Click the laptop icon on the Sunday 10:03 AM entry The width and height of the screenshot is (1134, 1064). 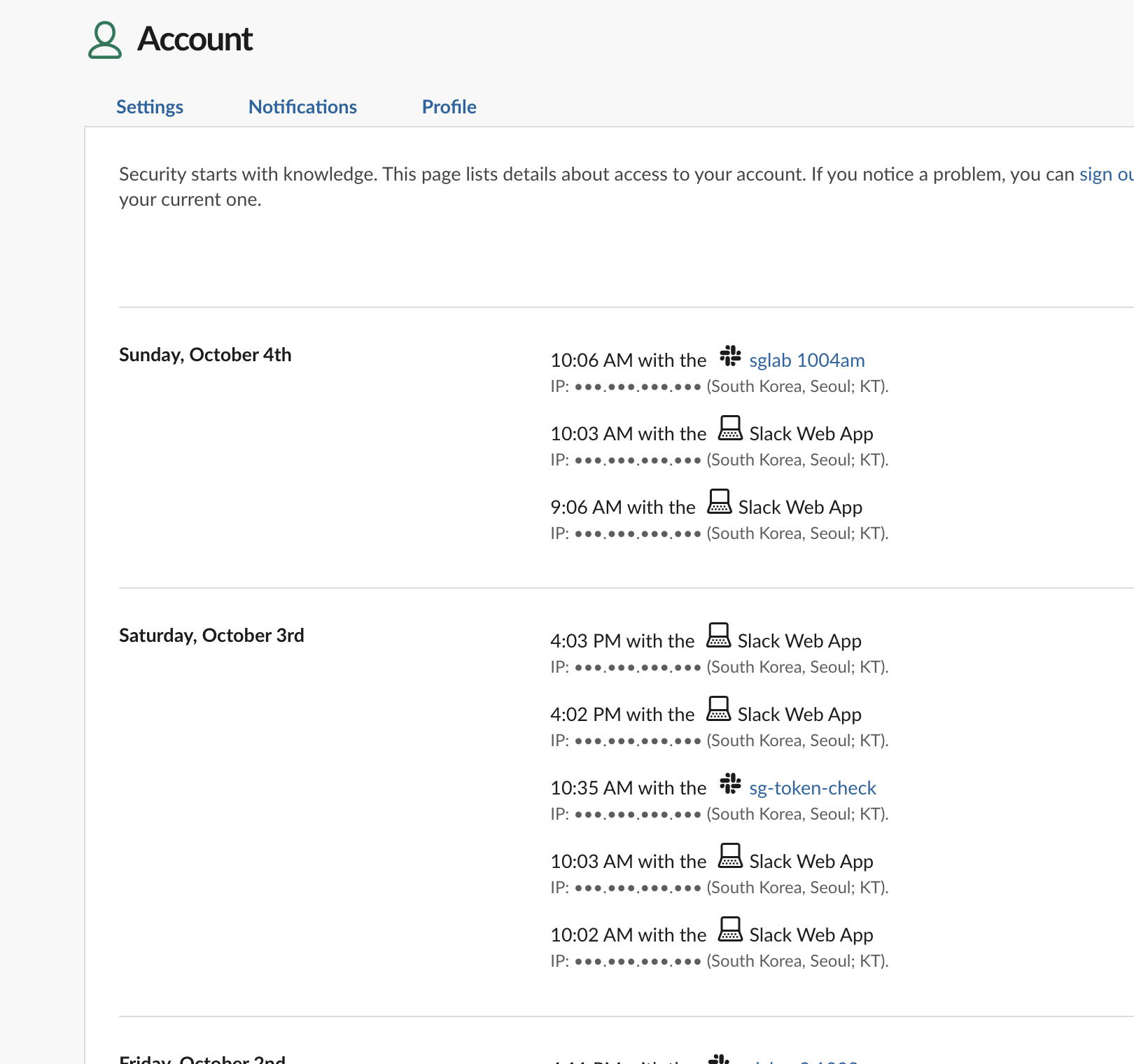[x=730, y=428]
